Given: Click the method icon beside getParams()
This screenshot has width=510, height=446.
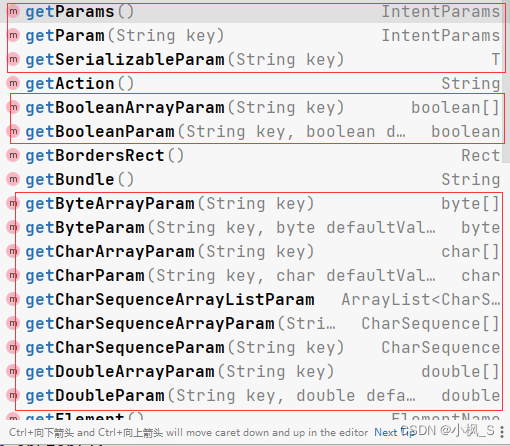Looking at the screenshot, I should coord(13,11).
